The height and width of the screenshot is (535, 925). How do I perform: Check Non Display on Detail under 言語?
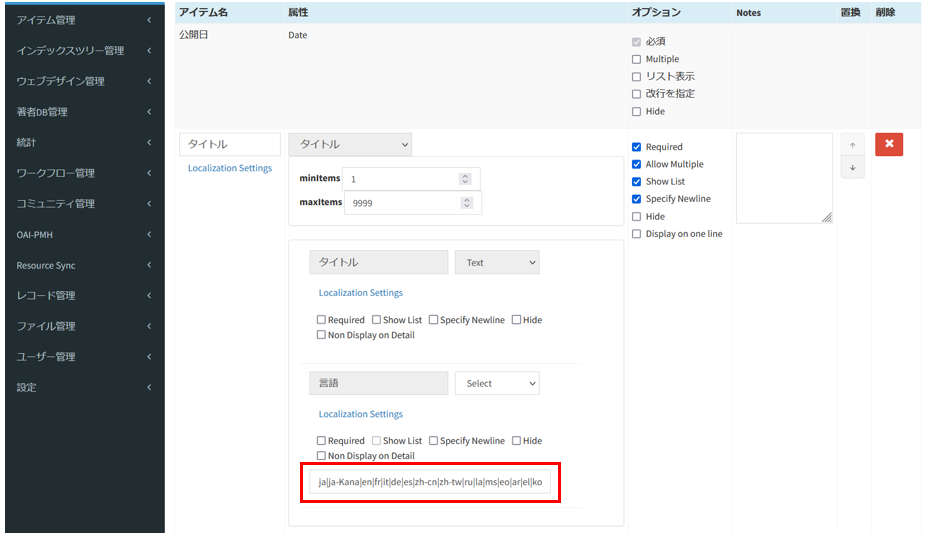point(322,456)
